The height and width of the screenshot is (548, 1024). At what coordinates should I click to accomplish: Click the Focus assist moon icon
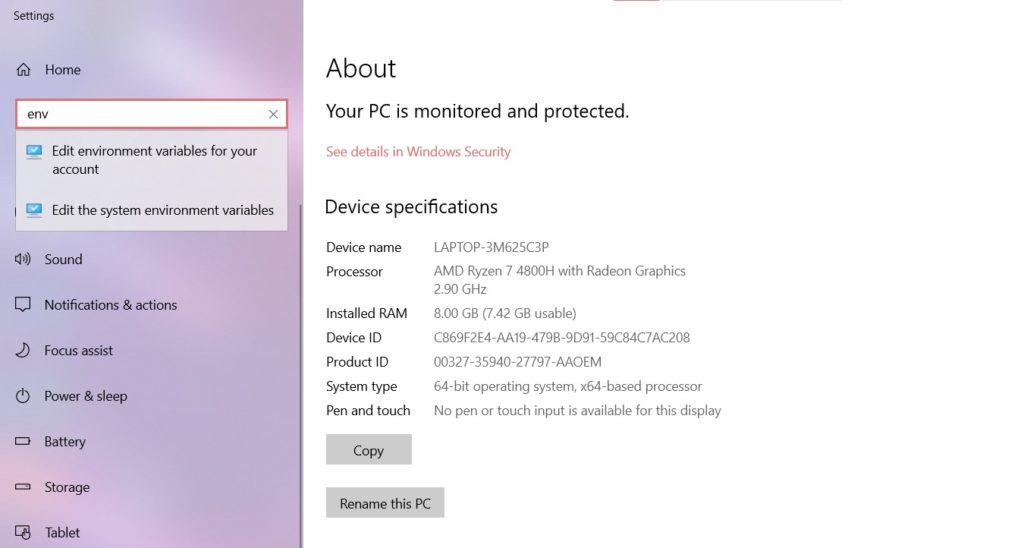(x=23, y=350)
